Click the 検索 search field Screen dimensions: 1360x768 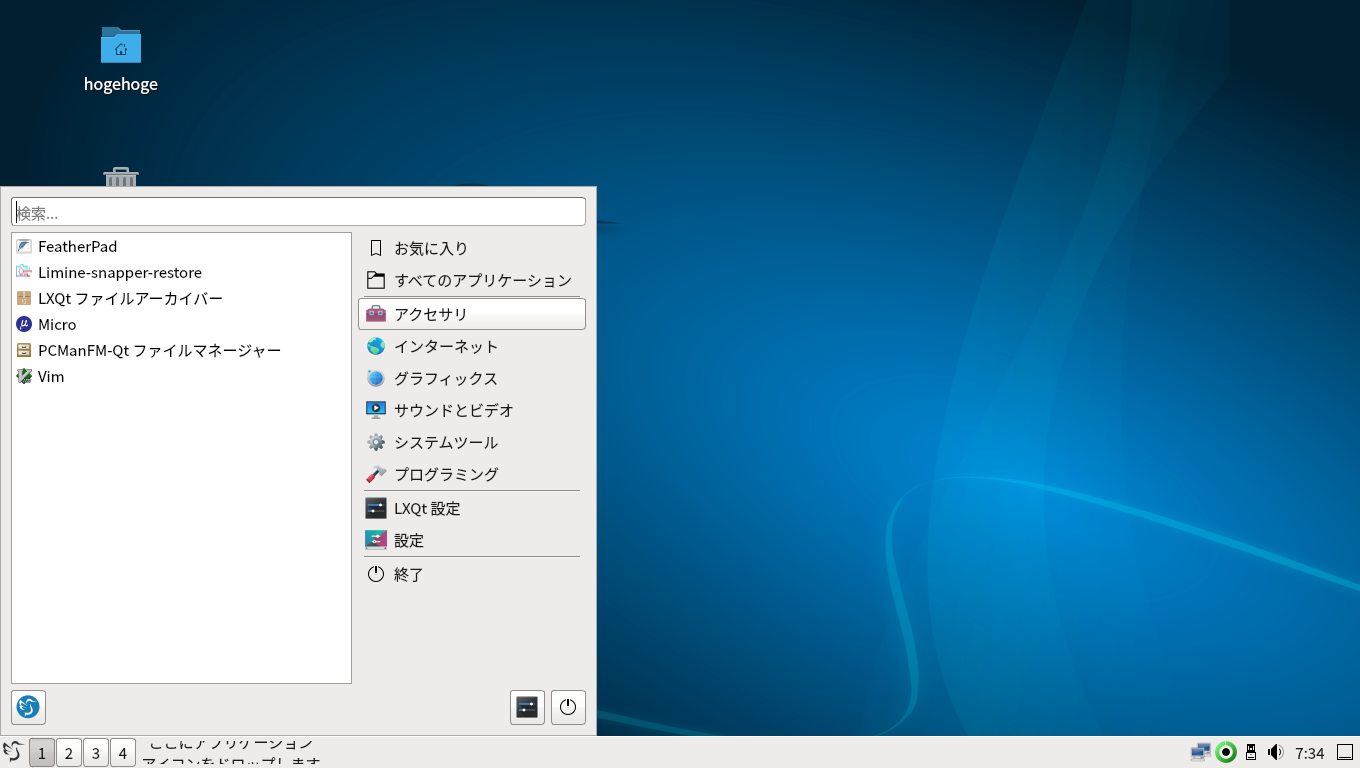pos(298,212)
